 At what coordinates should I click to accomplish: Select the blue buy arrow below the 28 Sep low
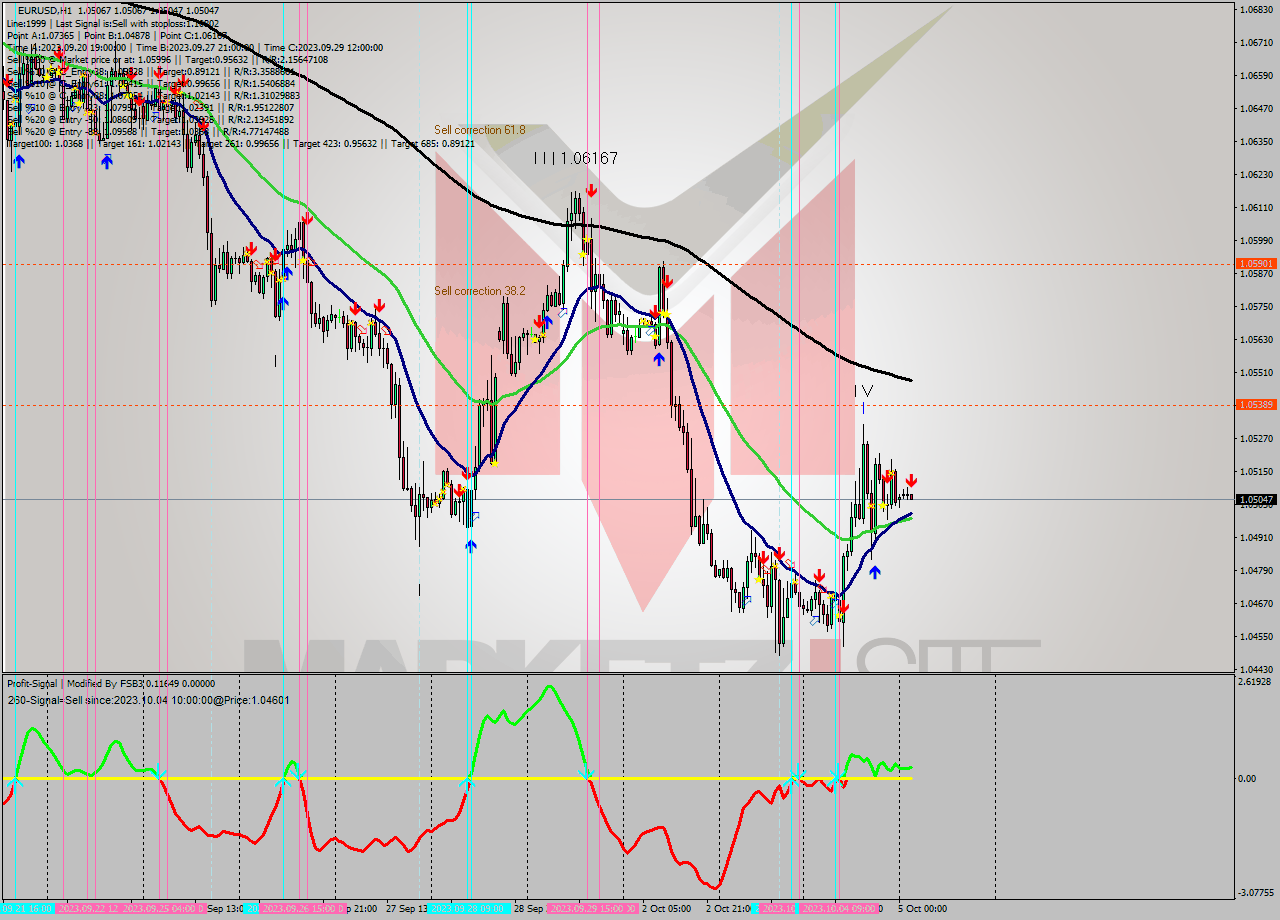(x=471, y=545)
